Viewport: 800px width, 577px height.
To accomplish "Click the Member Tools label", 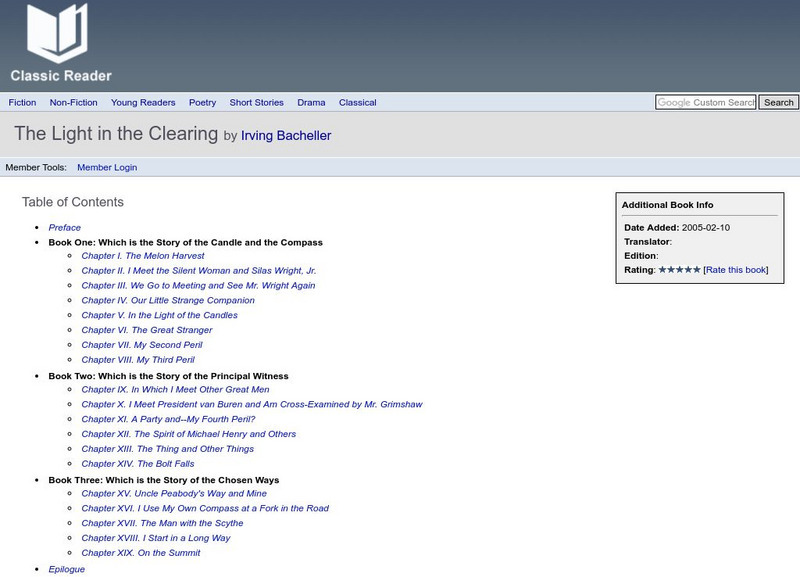I will coord(36,167).
